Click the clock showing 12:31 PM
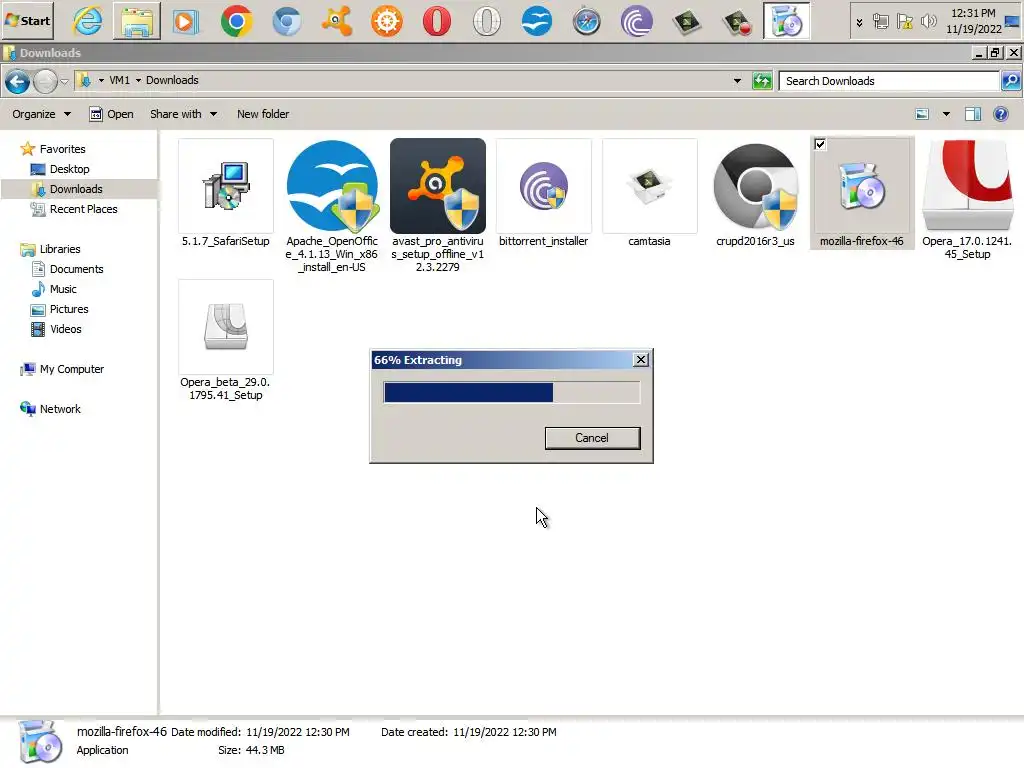Screen dimensions: 1024x768 [974, 21]
